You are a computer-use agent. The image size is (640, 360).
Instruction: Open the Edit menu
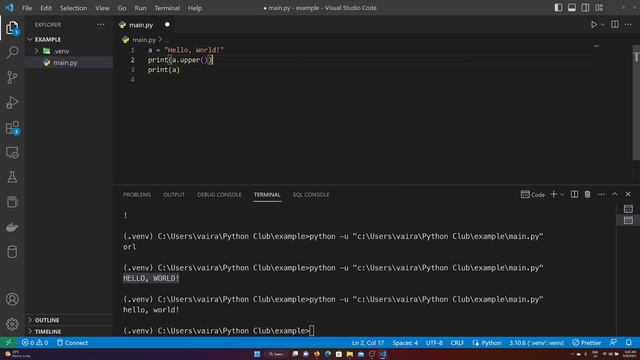pyautogui.click(x=46, y=8)
